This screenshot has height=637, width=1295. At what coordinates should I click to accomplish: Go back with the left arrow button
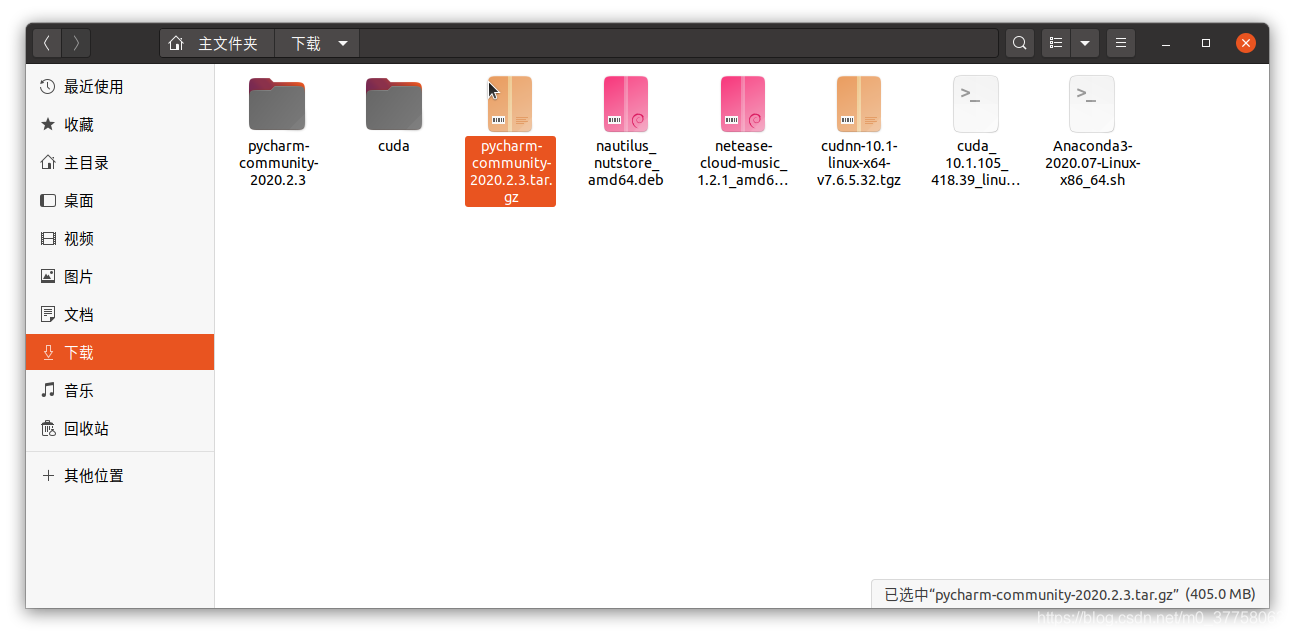point(47,43)
